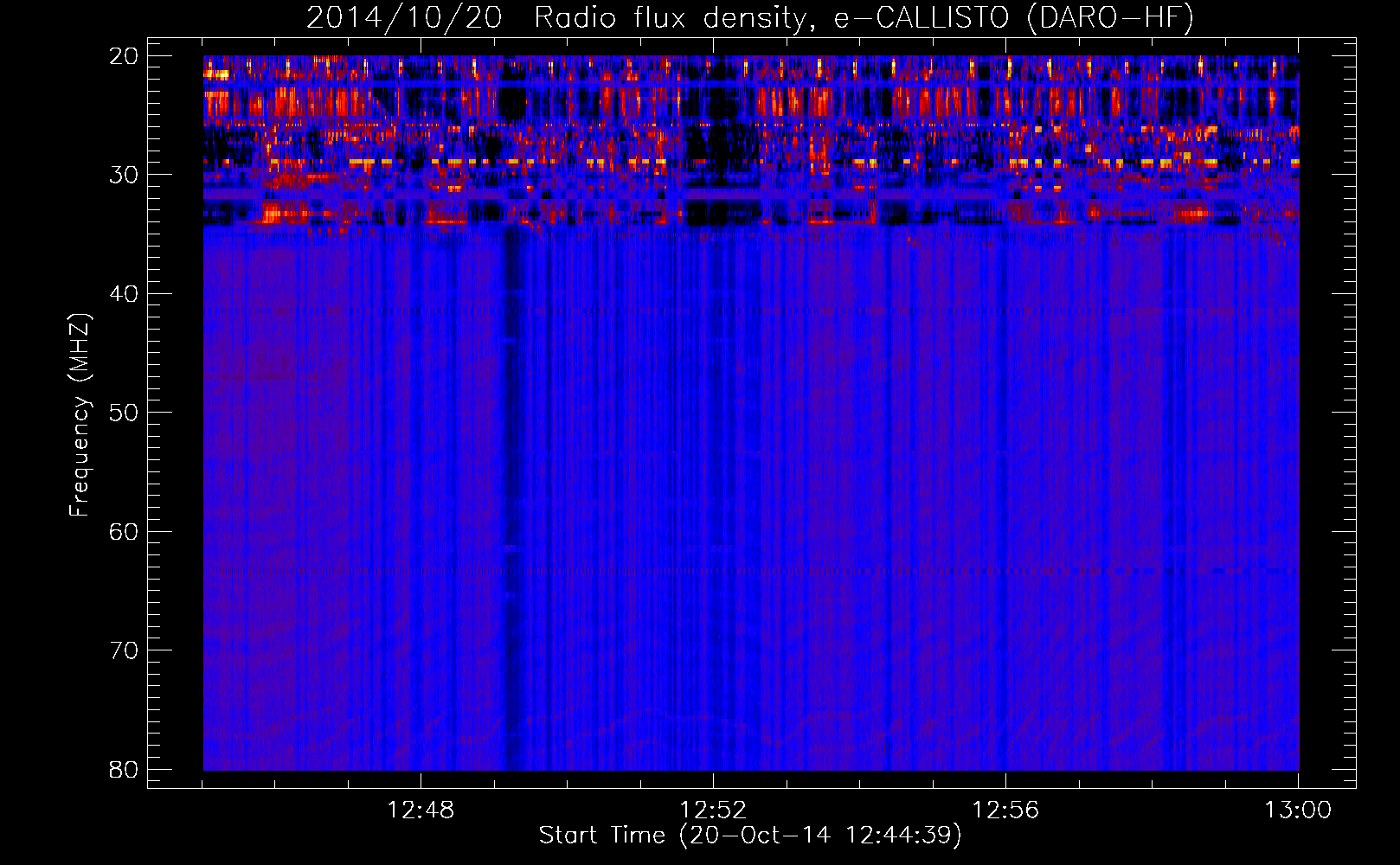
Task: Click the 30 frequency tick label
Action: [x=124, y=175]
